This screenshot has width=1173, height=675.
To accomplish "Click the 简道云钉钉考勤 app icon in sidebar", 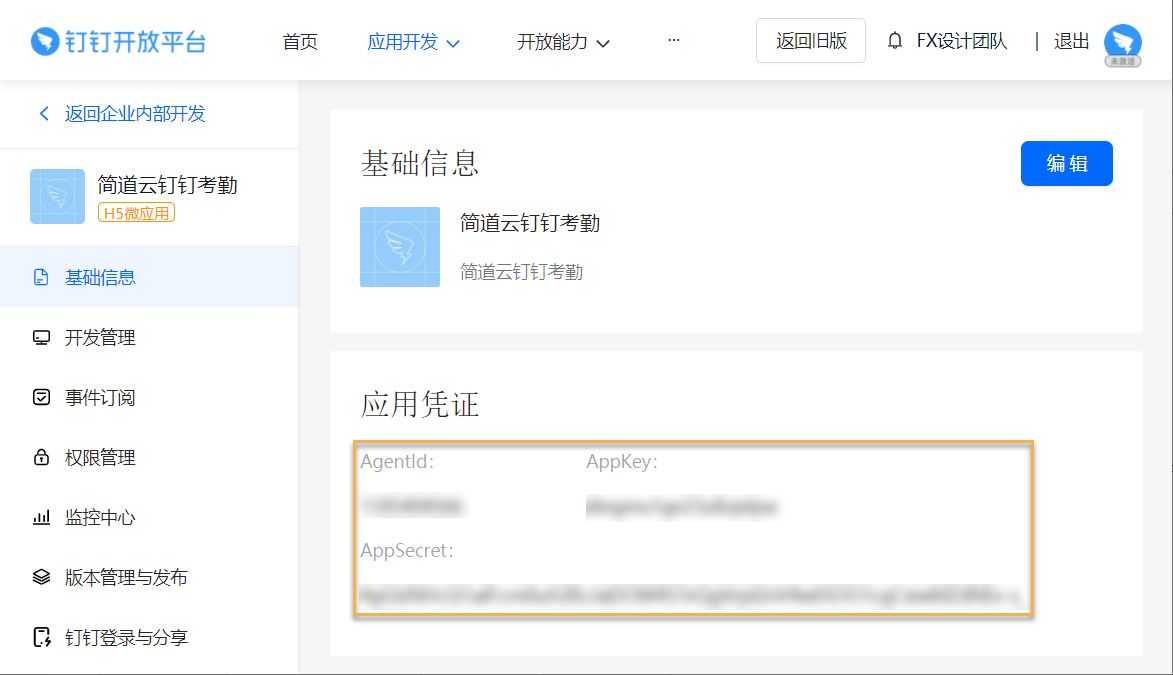I will 58,197.
